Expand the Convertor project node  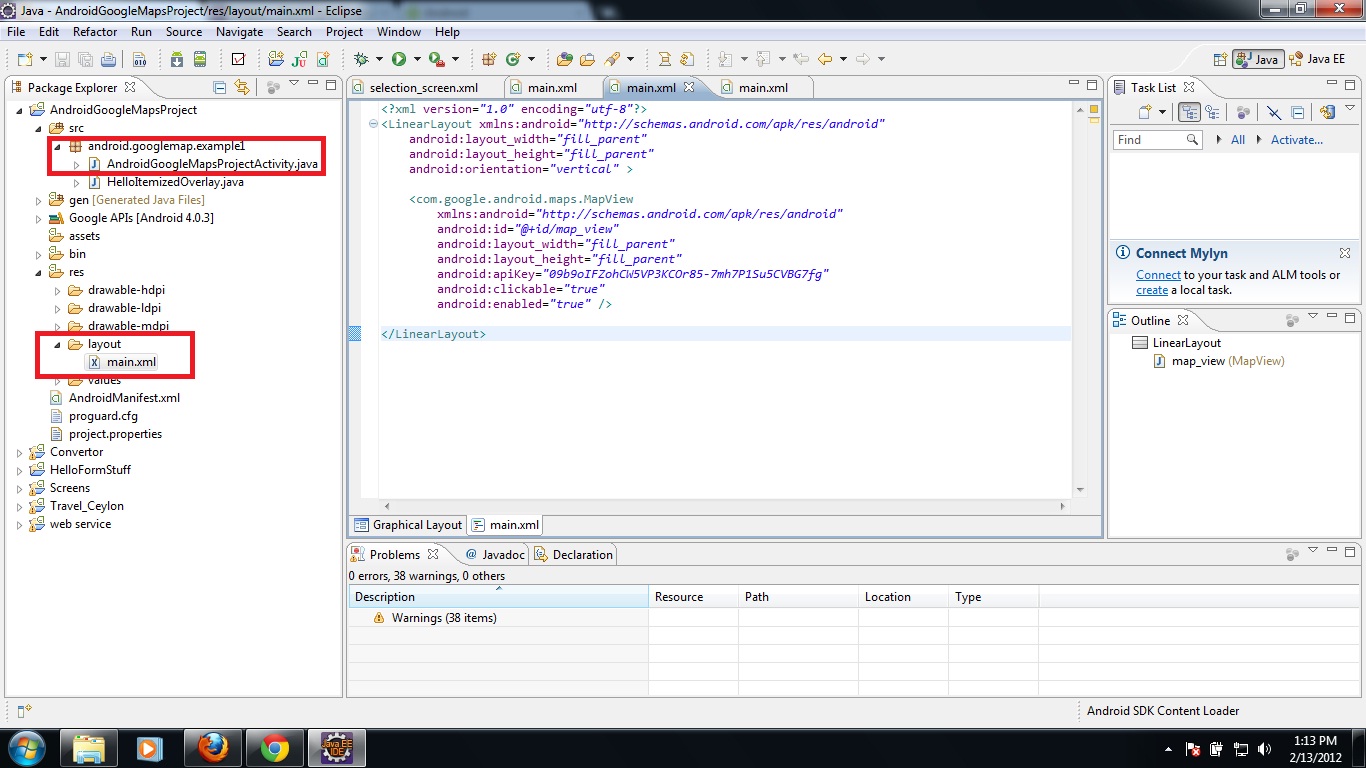(18, 452)
